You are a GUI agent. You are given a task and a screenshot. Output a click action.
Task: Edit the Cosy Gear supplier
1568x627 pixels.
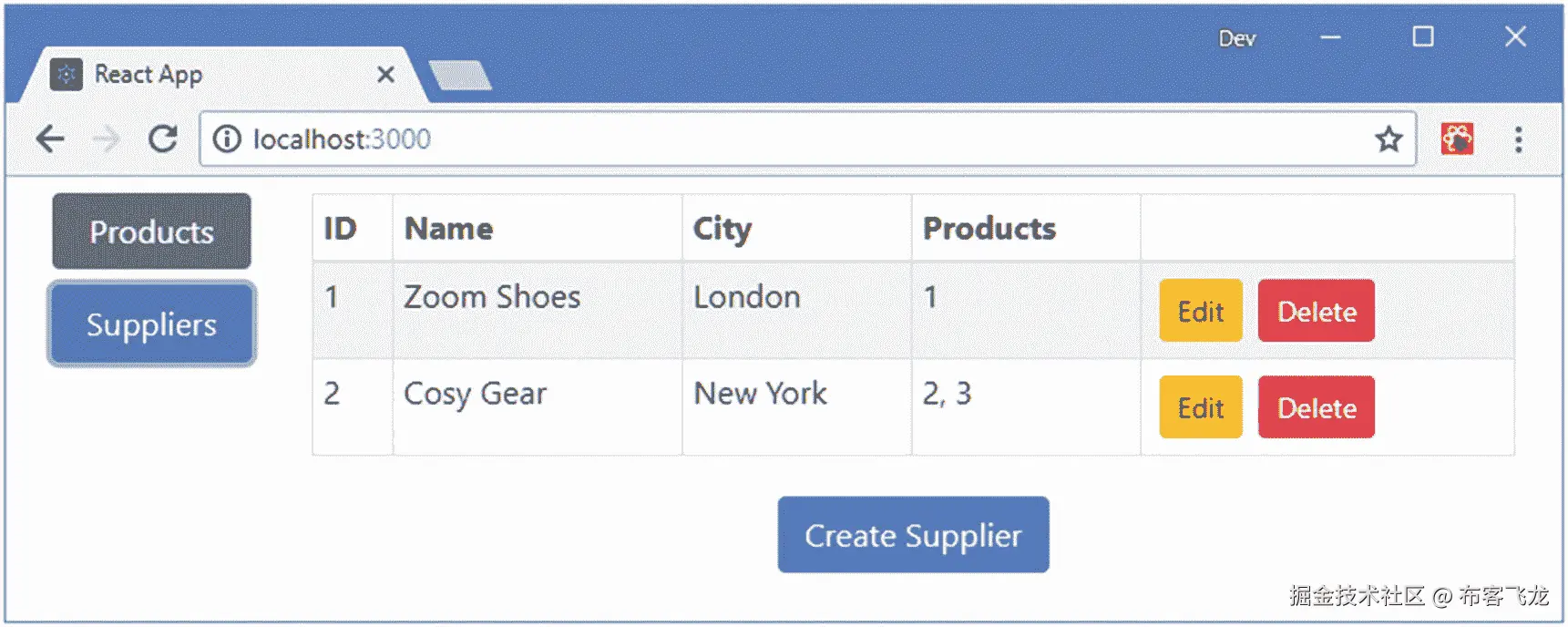click(1200, 407)
